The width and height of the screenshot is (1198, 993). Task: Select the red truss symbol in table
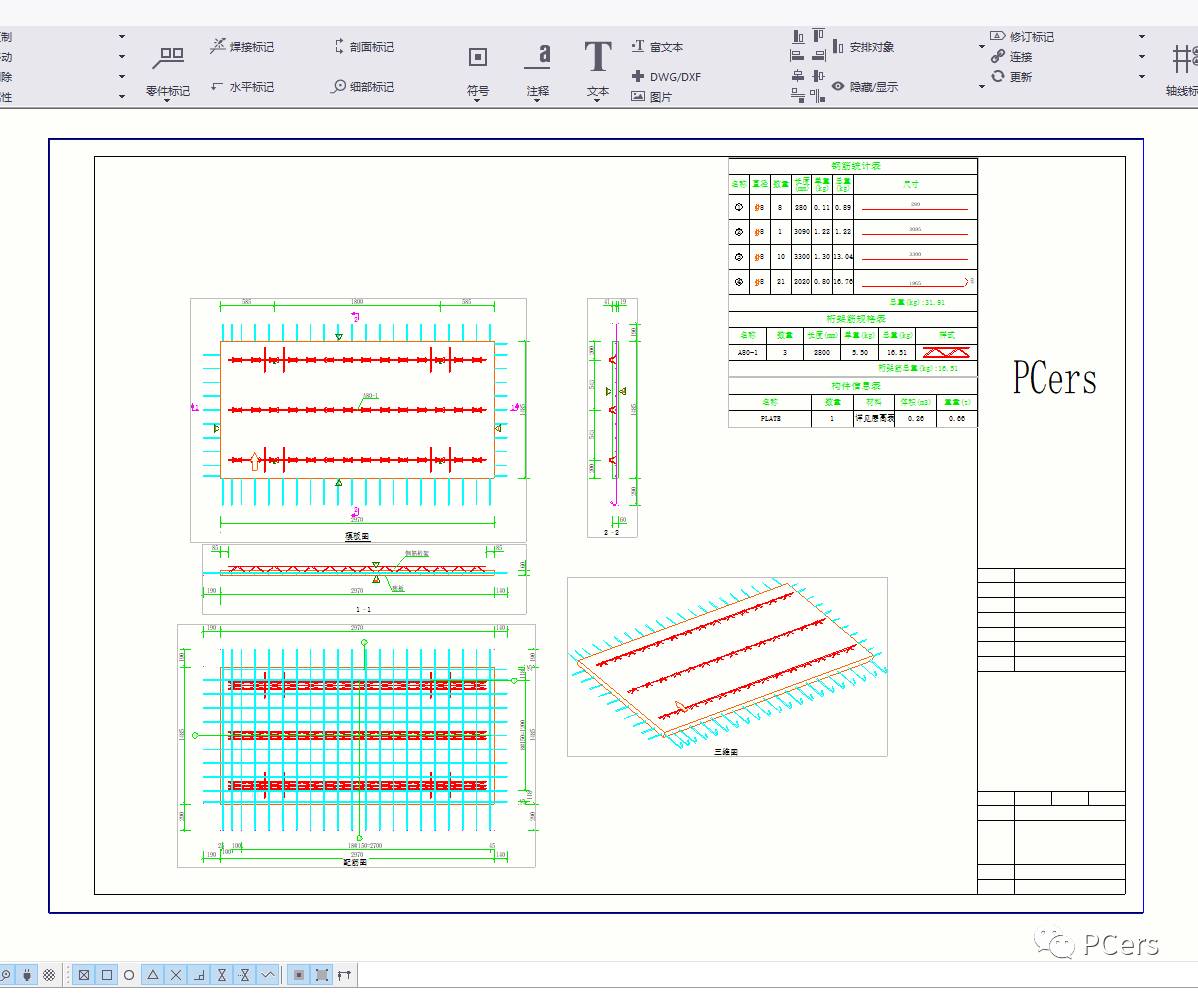coord(945,352)
